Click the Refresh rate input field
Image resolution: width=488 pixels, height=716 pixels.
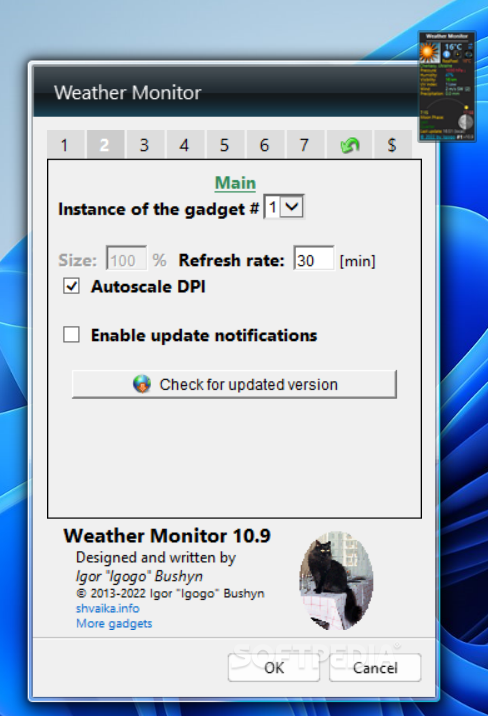(x=314, y=259)
